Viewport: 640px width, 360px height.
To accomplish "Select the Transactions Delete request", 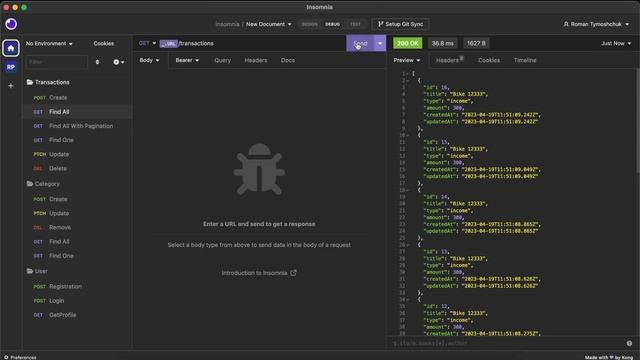I will pyautogui.click(x=77, y=168).
